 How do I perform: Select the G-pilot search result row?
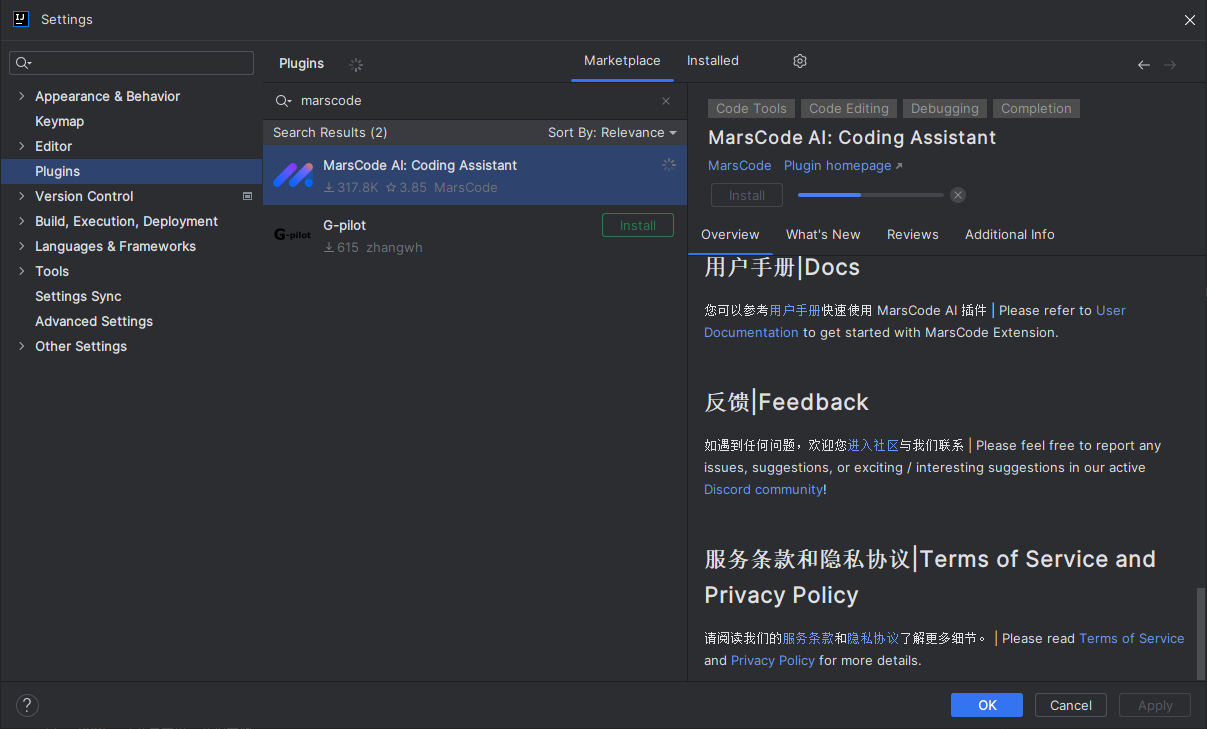pyautogui.click(x=475, y=236)
